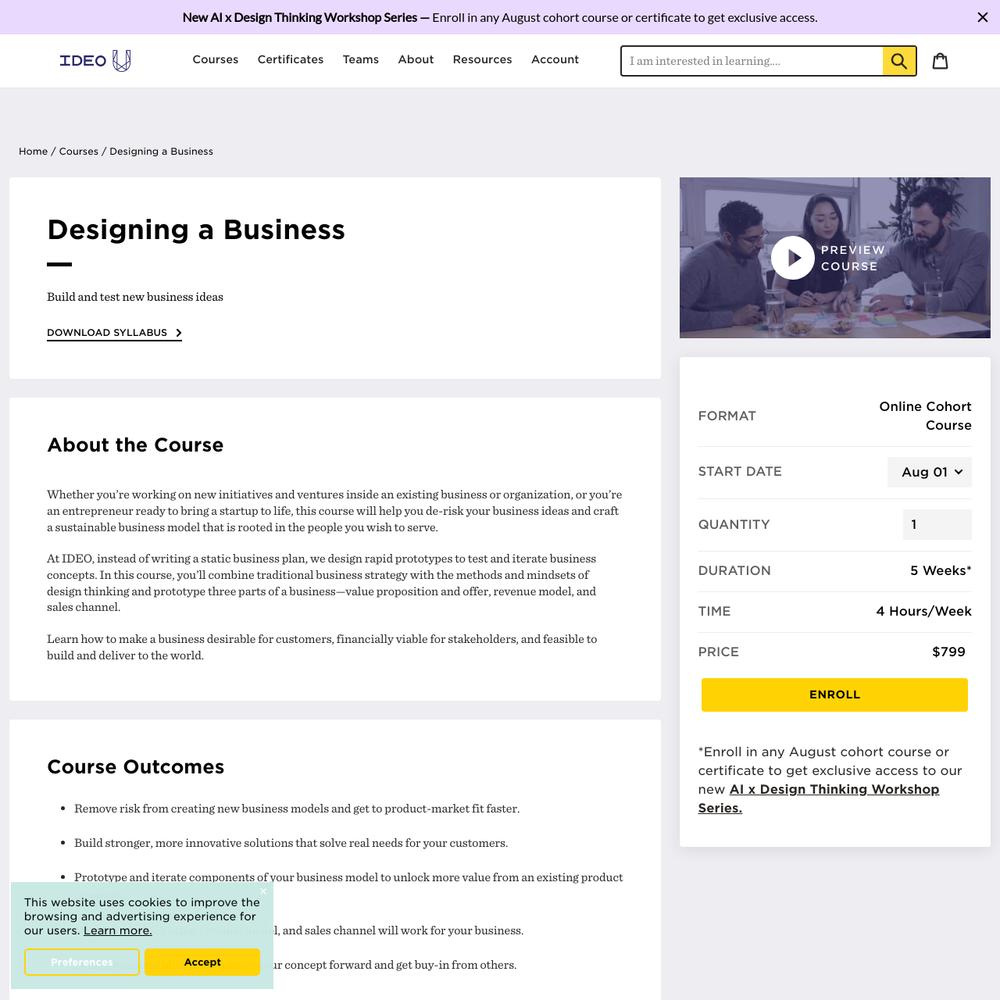Go to Courses breadcrumb
1000x1000 pixels.
[78, 151]
